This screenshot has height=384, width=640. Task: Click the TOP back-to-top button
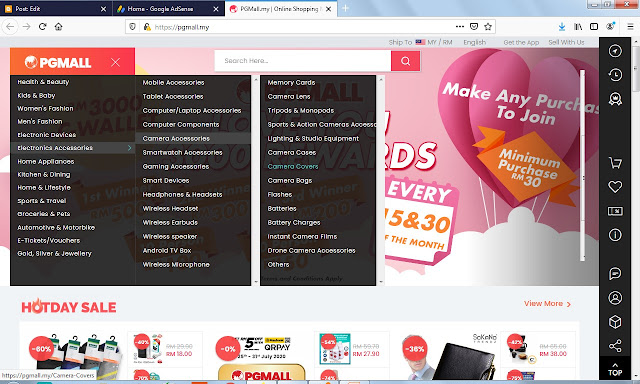[615, 370]
